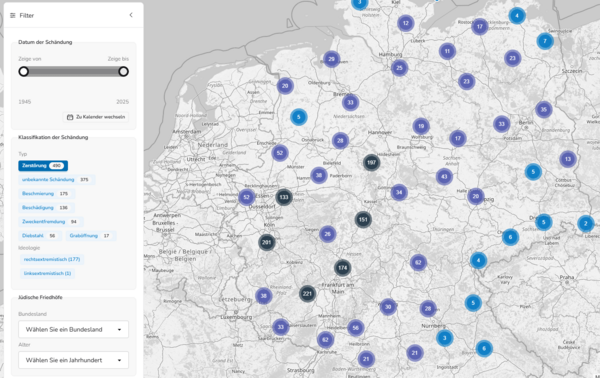Click the 33 cluster near Bremen
Image resolution: width=600 pixels, height=378 pixels.
[x=350, y=103]
